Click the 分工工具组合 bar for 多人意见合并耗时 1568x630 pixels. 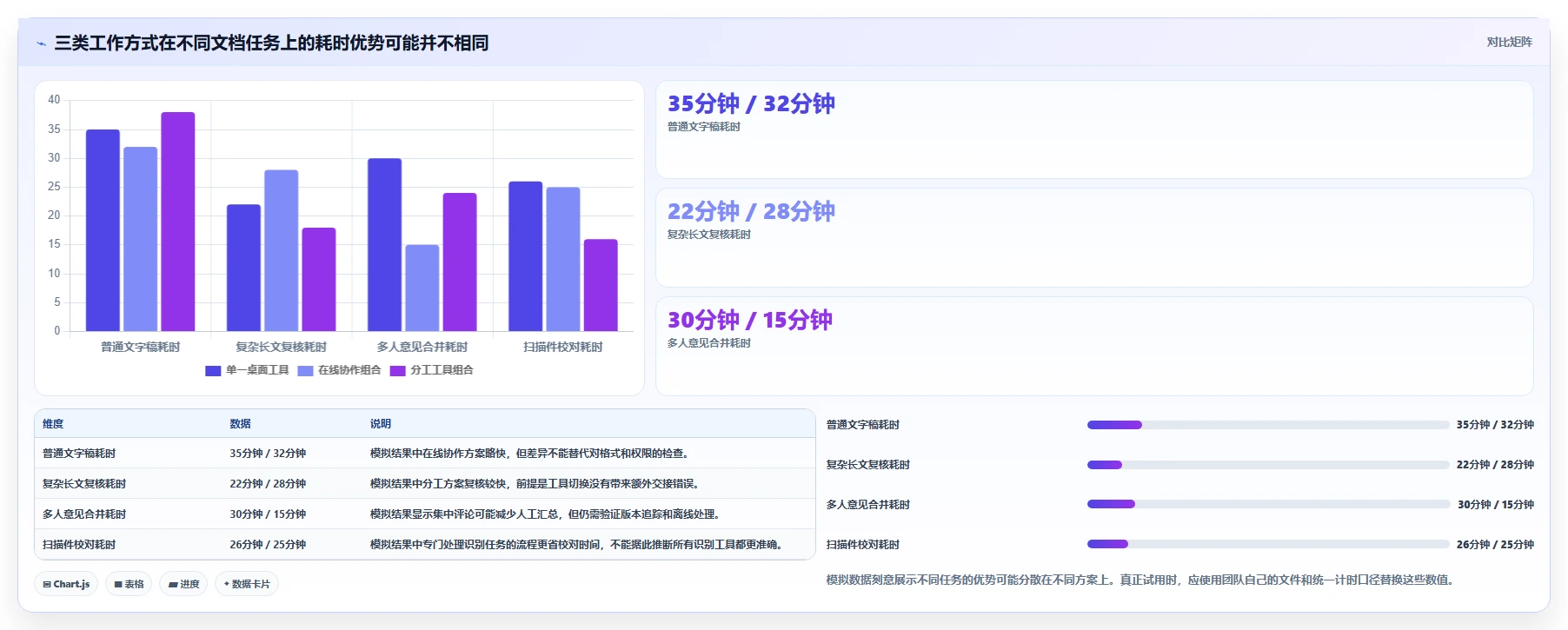[x=460, y=262]
